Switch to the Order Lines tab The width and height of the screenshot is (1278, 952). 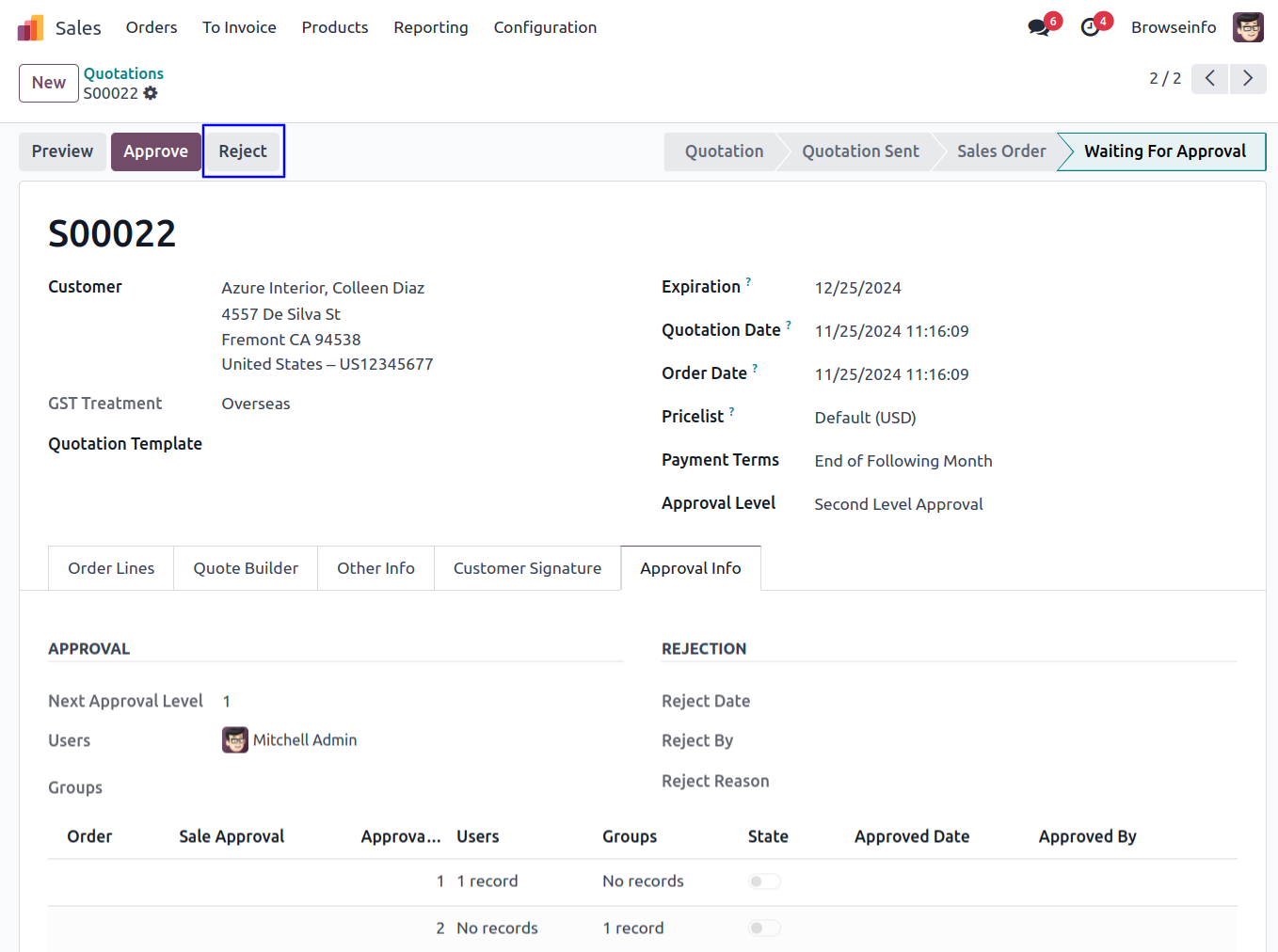[111, 568]
